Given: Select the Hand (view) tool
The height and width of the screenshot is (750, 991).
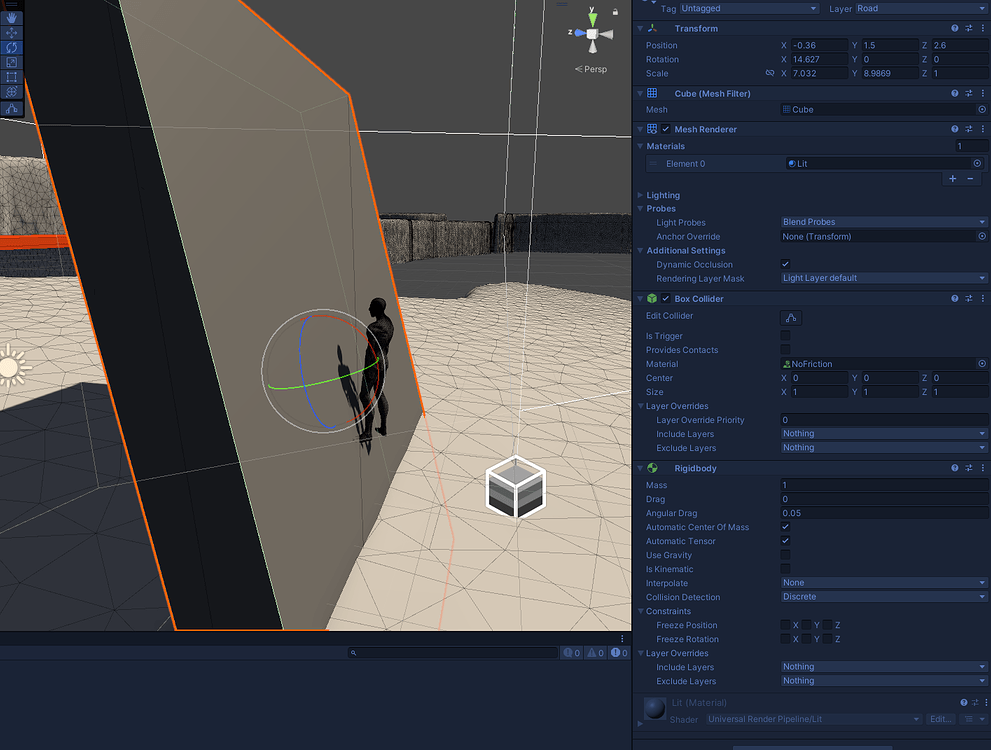Looking at the screenshot, I should (x=11, y=18).
